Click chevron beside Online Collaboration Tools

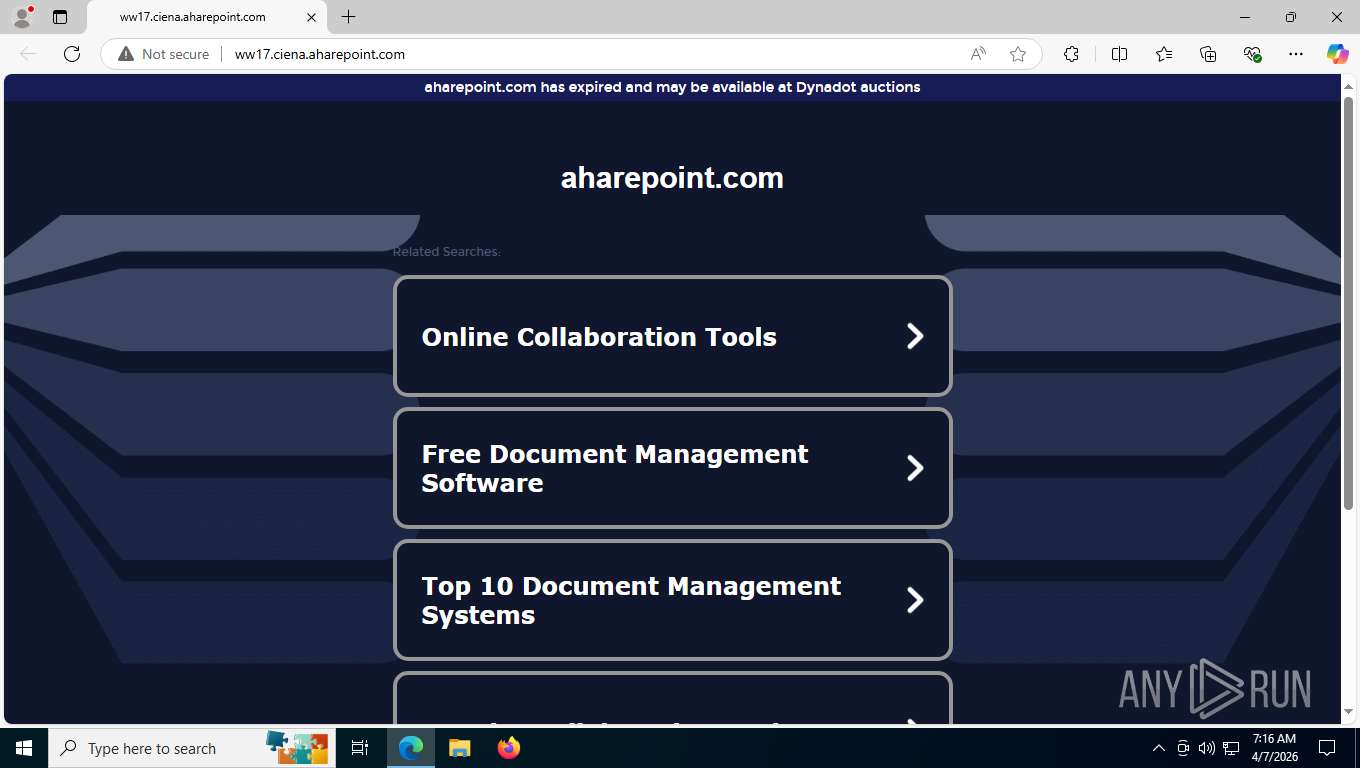click(x=915, y=336)
